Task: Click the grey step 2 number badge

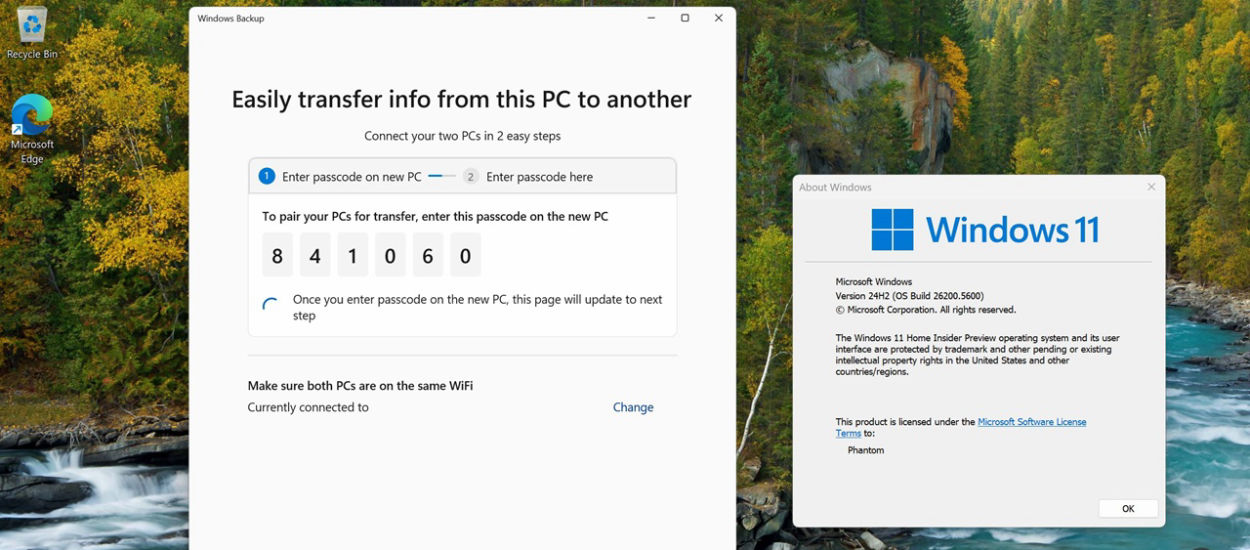Action: (x=470, y=176)
